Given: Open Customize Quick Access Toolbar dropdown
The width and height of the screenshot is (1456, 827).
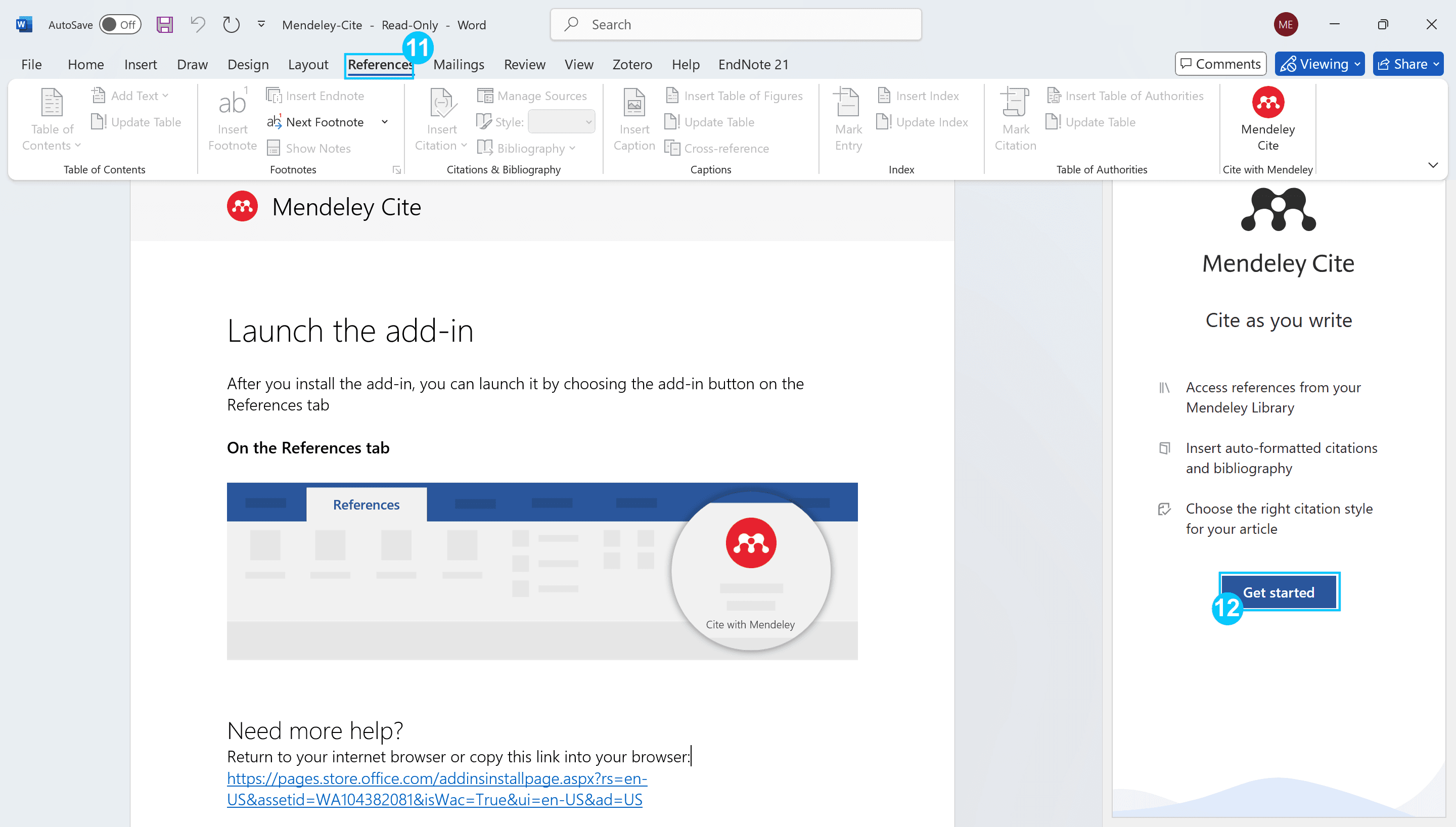Looking at the screenshot, I should pyautogui.click(x=261, y=24).
